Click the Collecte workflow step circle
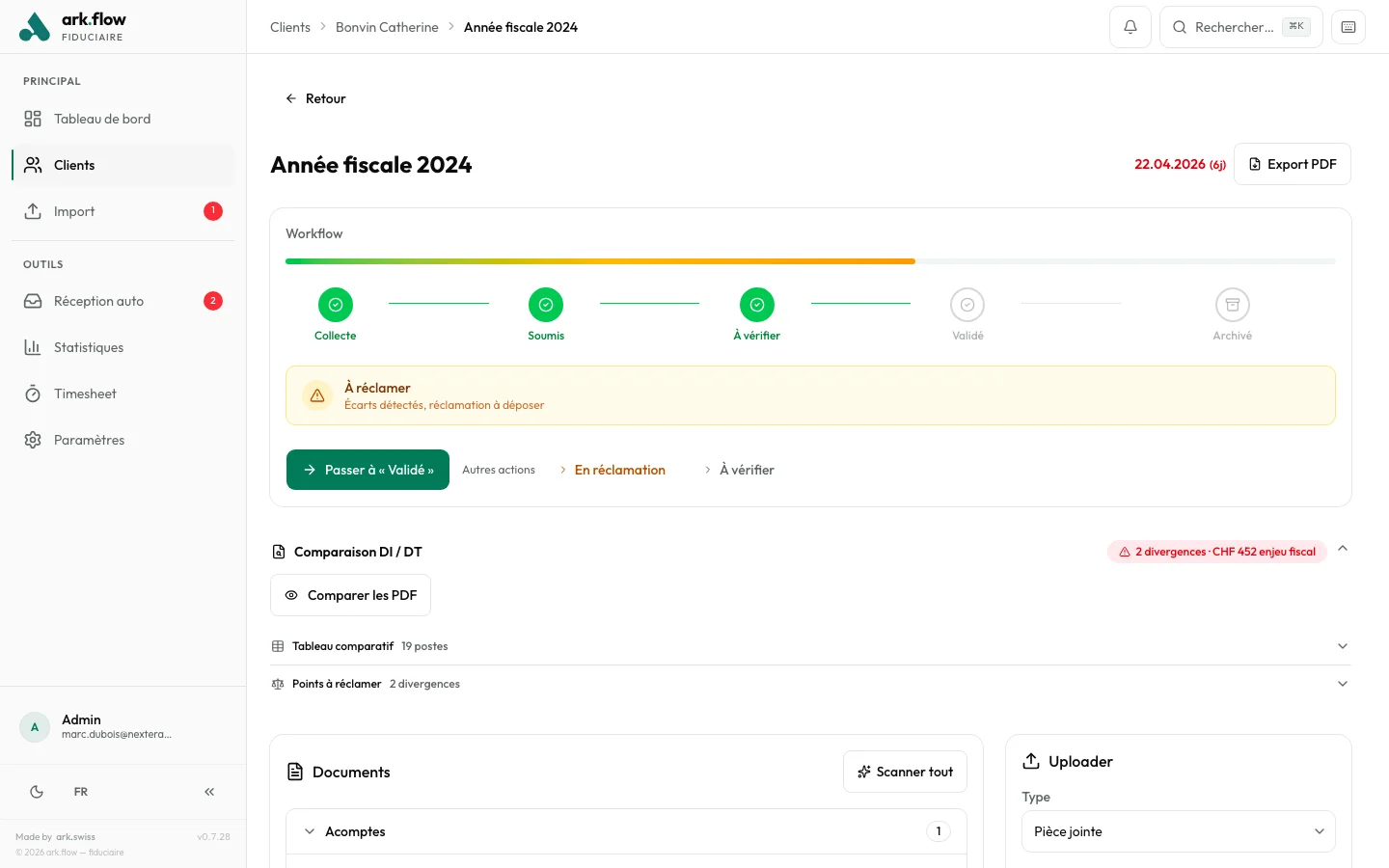This screenshot has width=1389, height=868. (335, 305)
